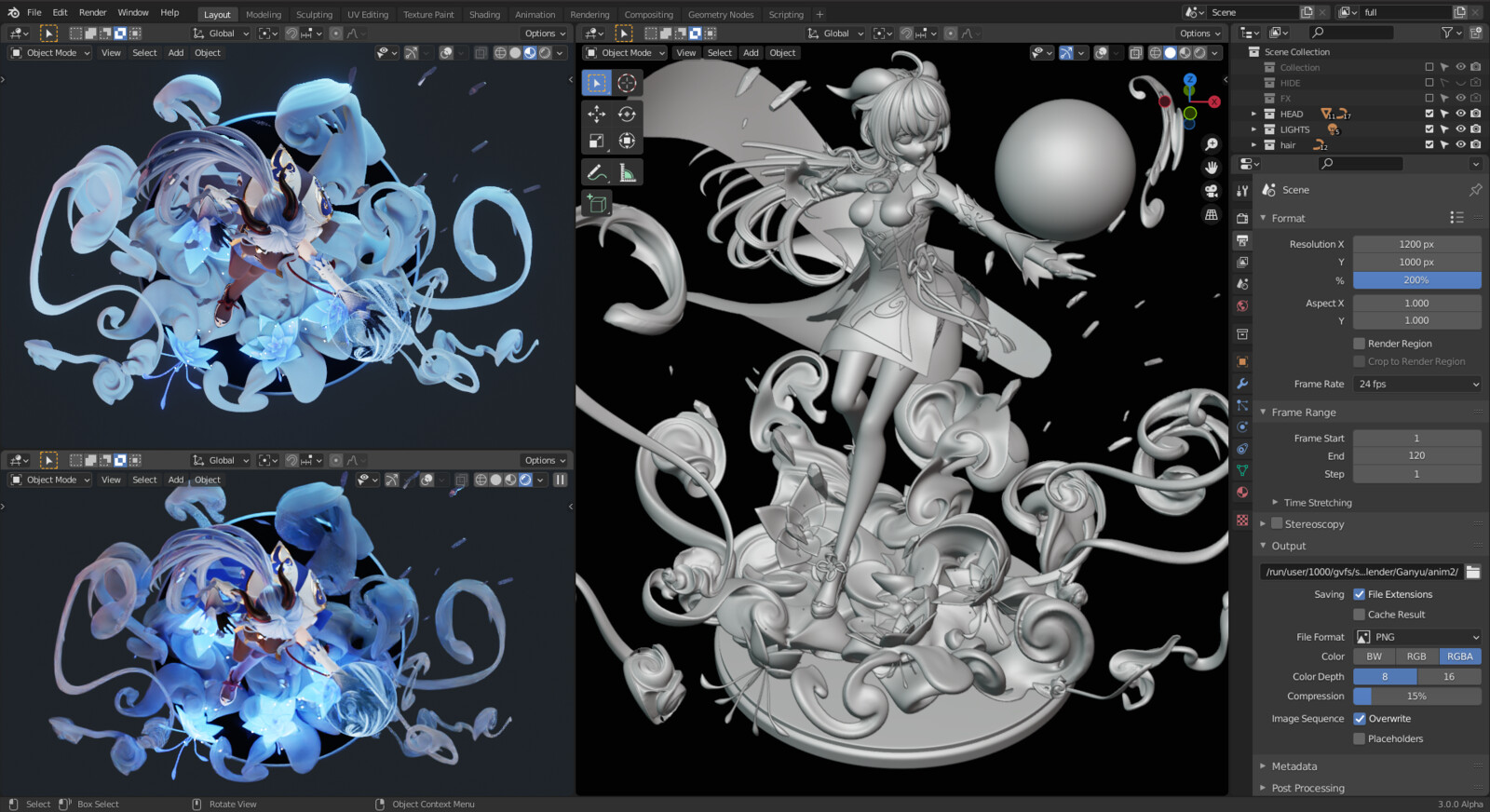Expand the HEAD collection in outliner
This screenshot has width=1490, height=812.
click(1254, 114)
